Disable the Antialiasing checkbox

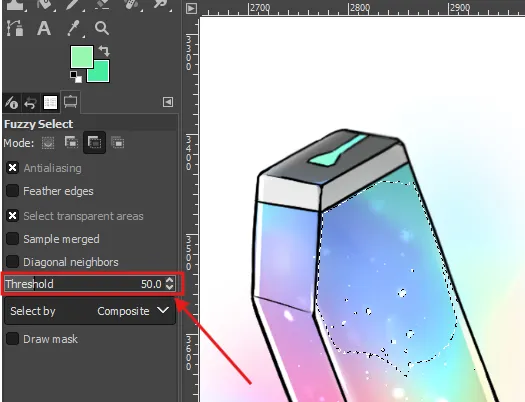click(x=12, y=168)
